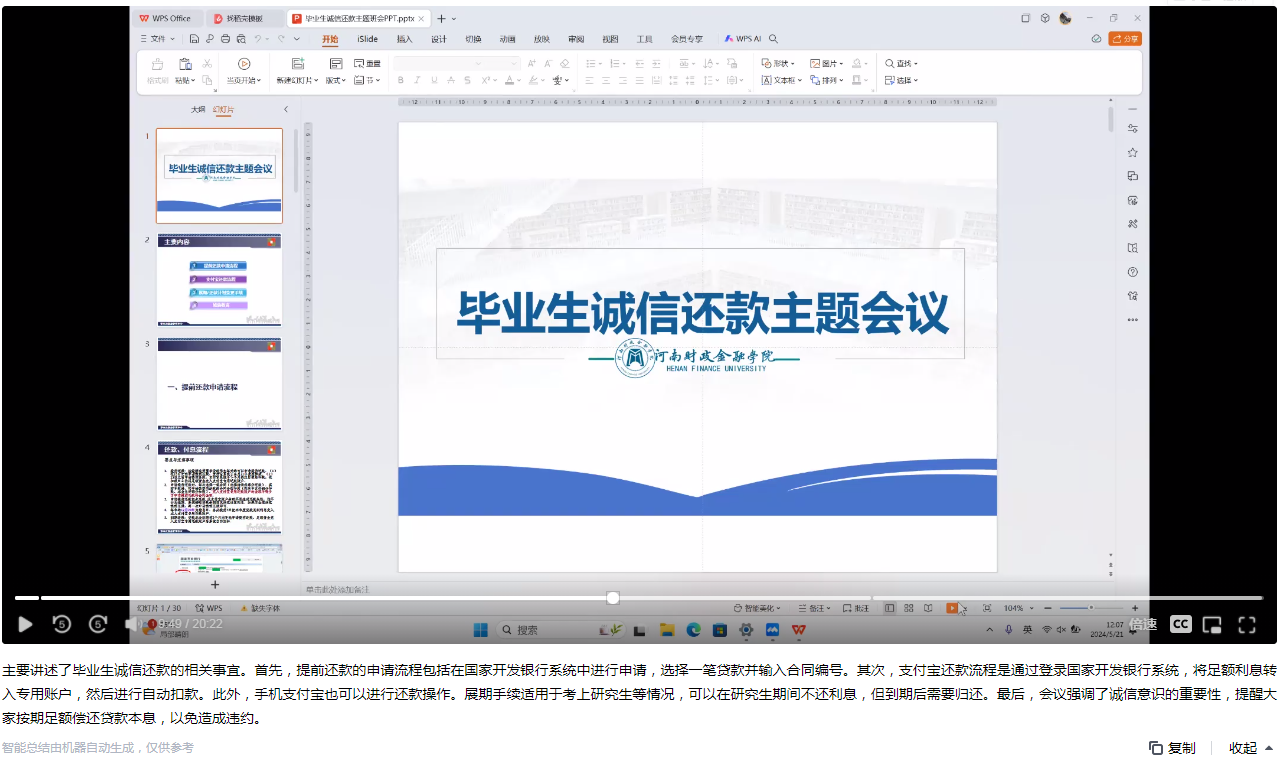Open WPS AI from the ribbon
This screenshot has height=760, width=1277.
point(743,39)
